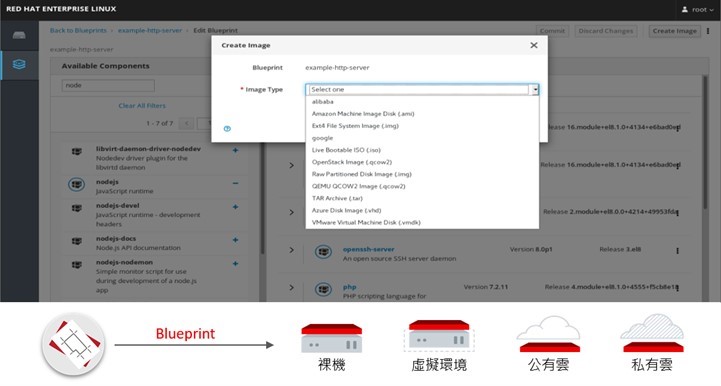Click the openssh-server package icon

click(323, 252)
